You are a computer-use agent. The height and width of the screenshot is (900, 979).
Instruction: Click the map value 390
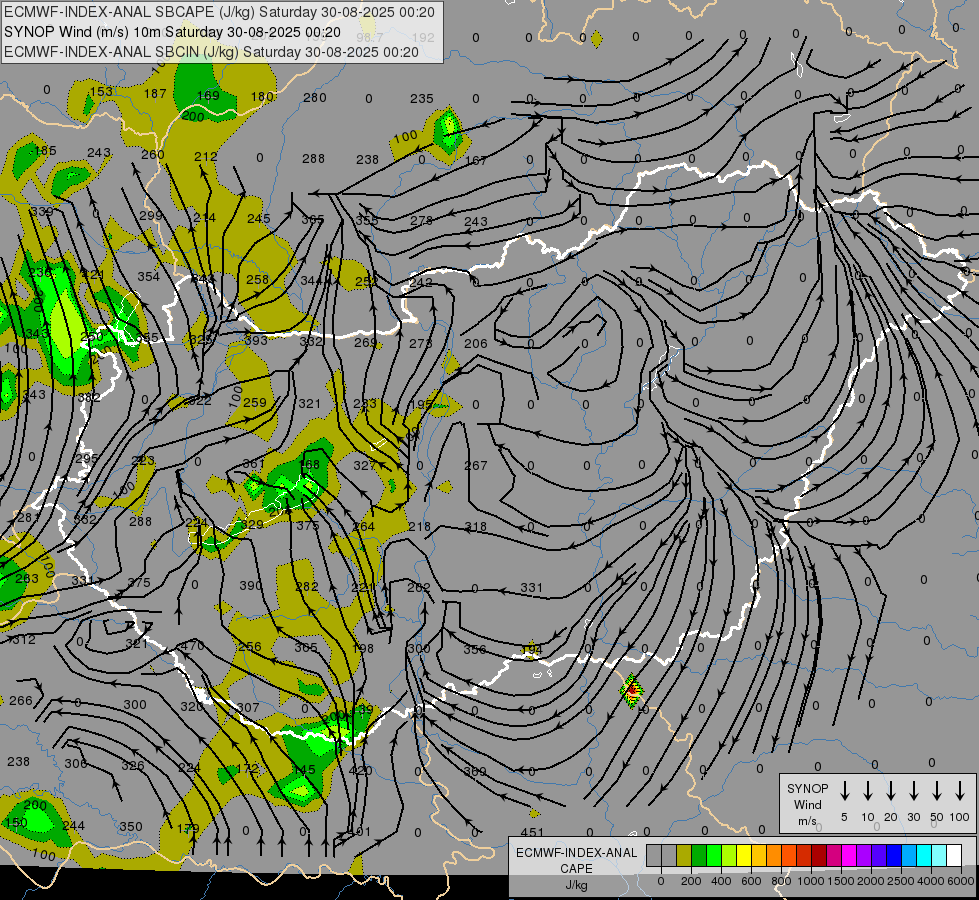tap(251, 585)
